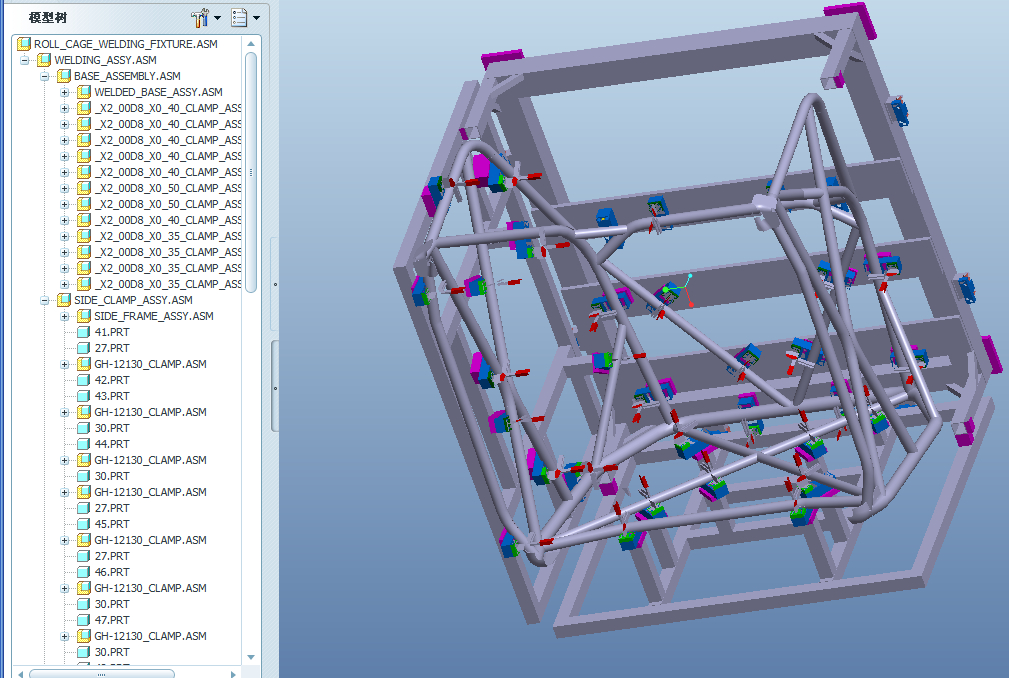
Task: Expand the SIDE_FRAME_ASSY.ASM tree node
Action: click(x=64, y=316)
